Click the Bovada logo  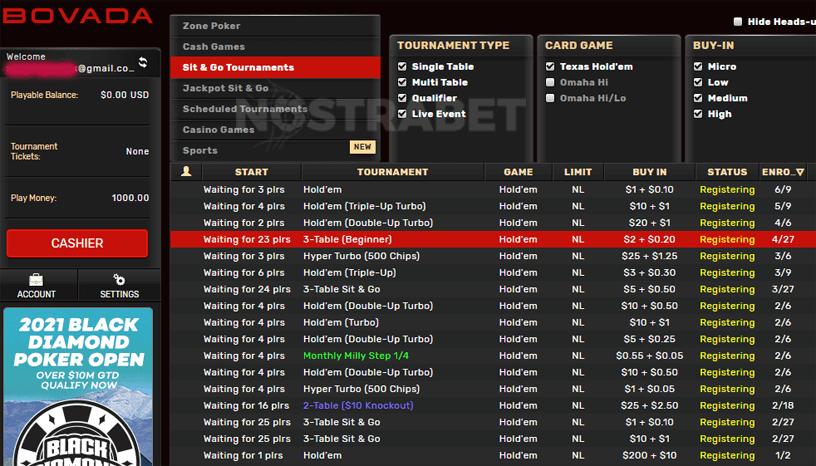[x=78, y=15]
